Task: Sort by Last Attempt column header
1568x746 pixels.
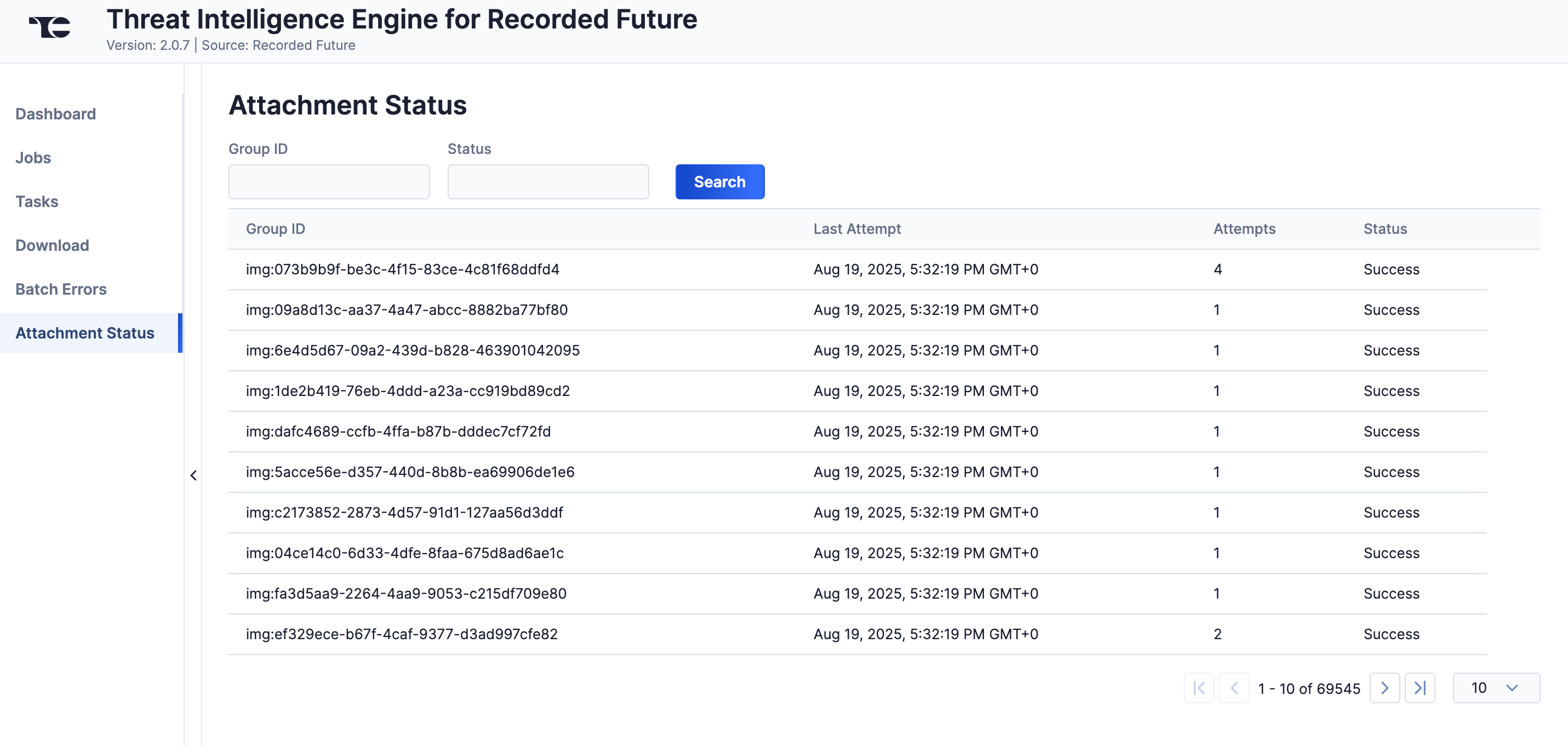Action: tap(856, 229)
